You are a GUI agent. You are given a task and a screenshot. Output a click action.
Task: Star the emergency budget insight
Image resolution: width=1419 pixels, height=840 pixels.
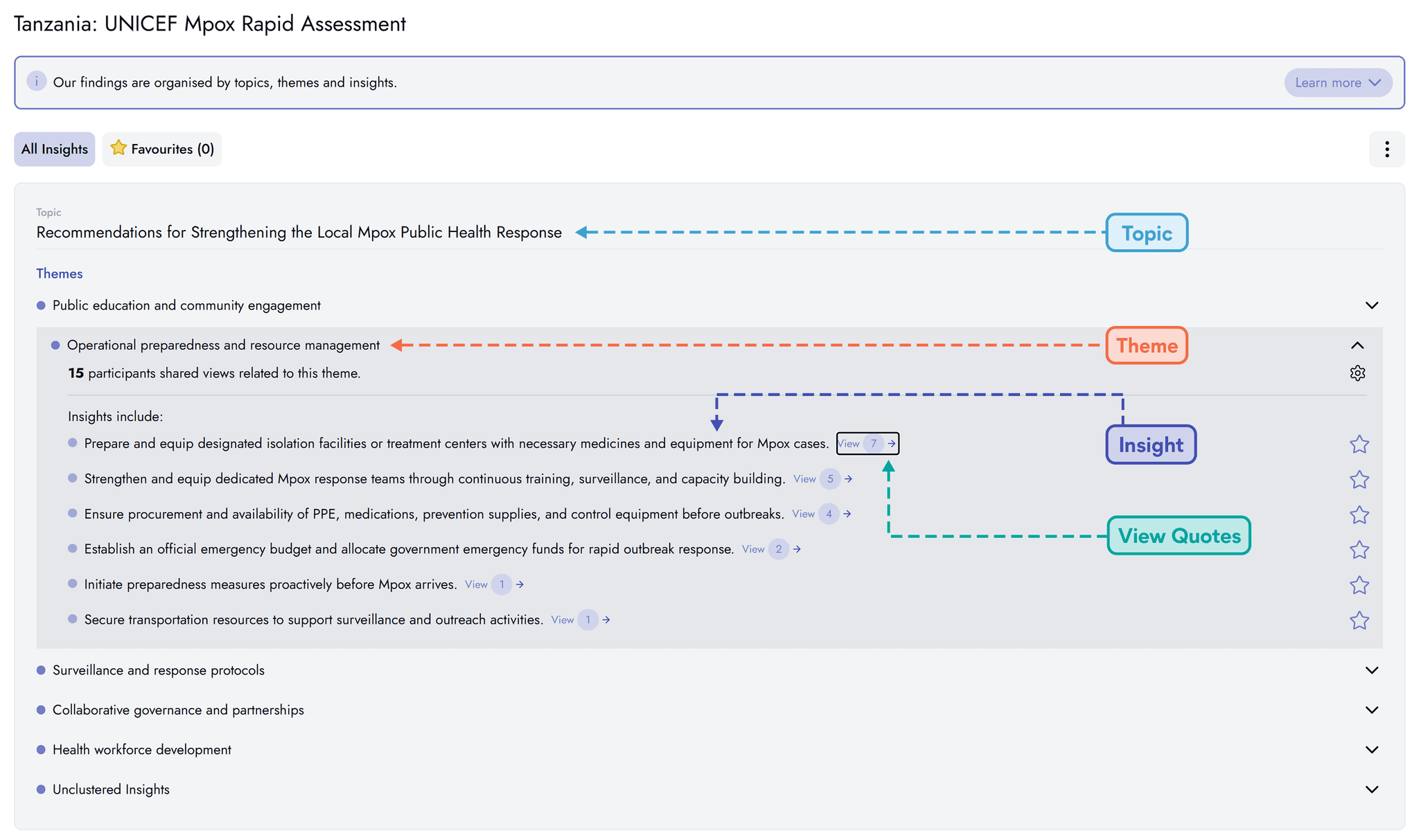1359,550
